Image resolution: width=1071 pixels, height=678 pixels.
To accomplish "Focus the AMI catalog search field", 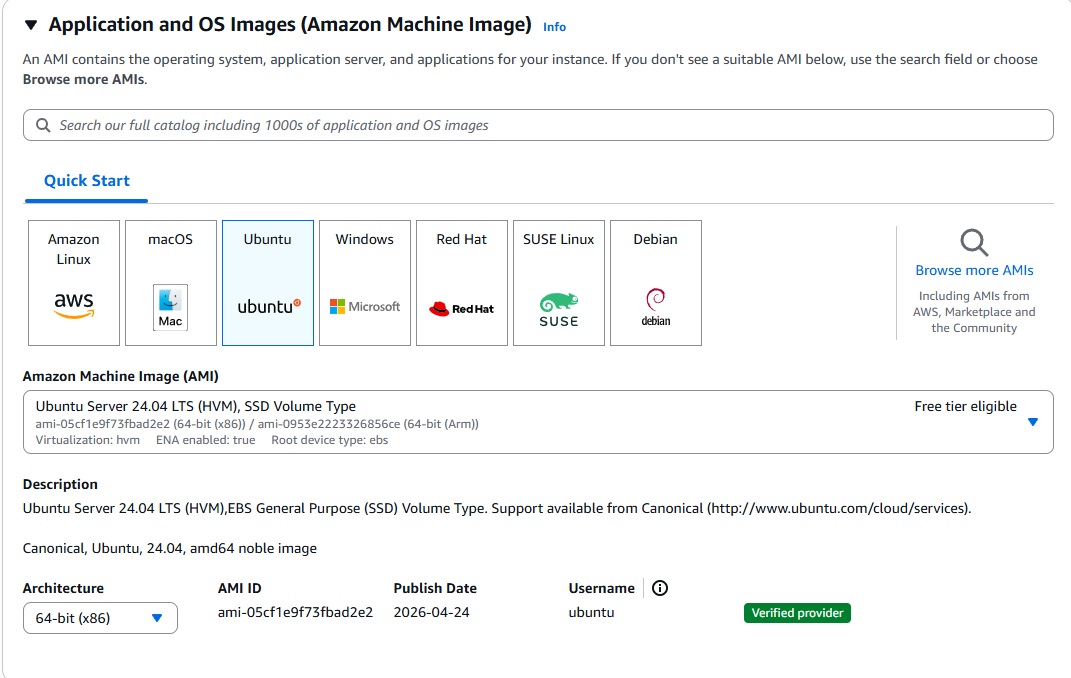I will [x=538, y=126].
